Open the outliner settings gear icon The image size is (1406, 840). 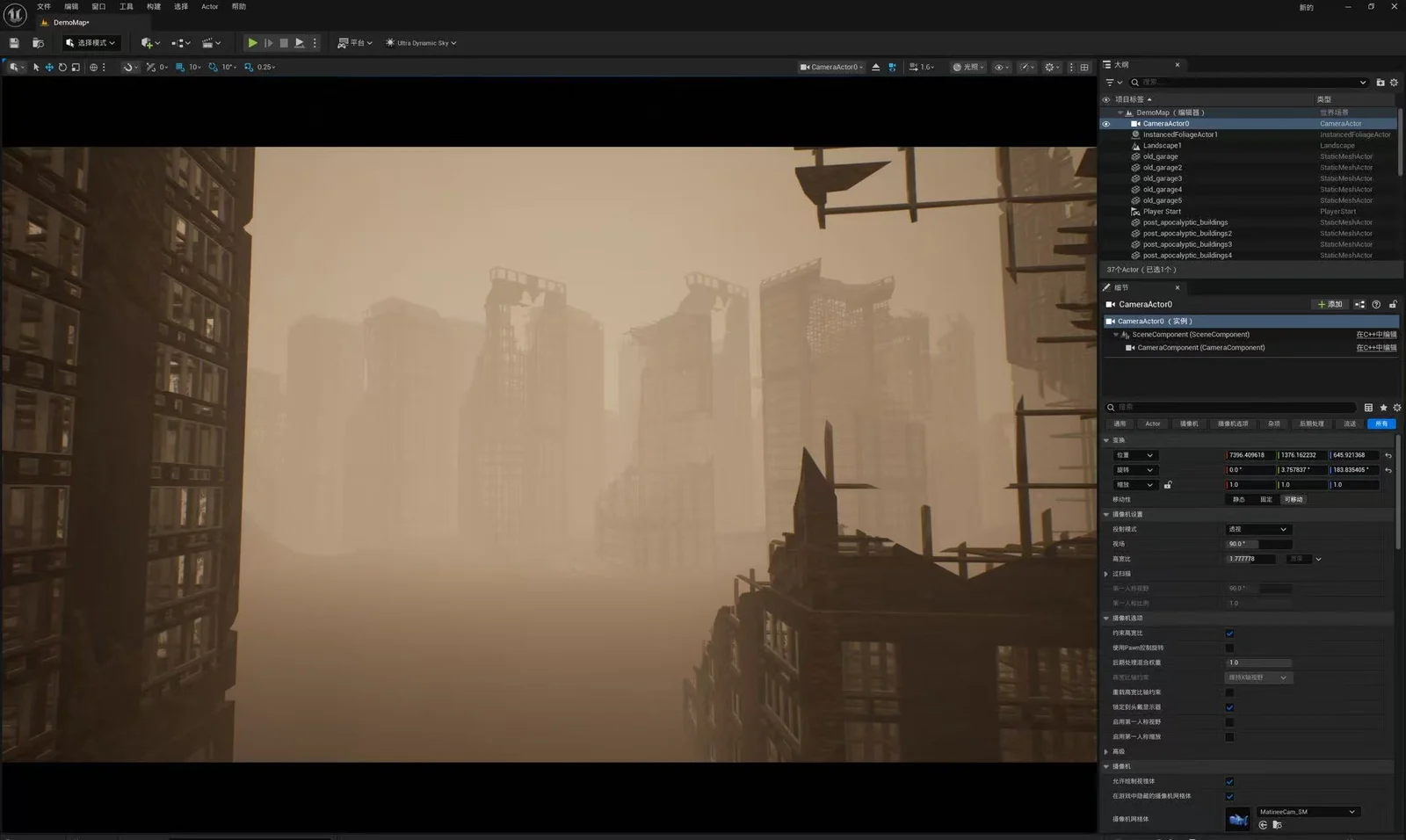[1394, 83]
